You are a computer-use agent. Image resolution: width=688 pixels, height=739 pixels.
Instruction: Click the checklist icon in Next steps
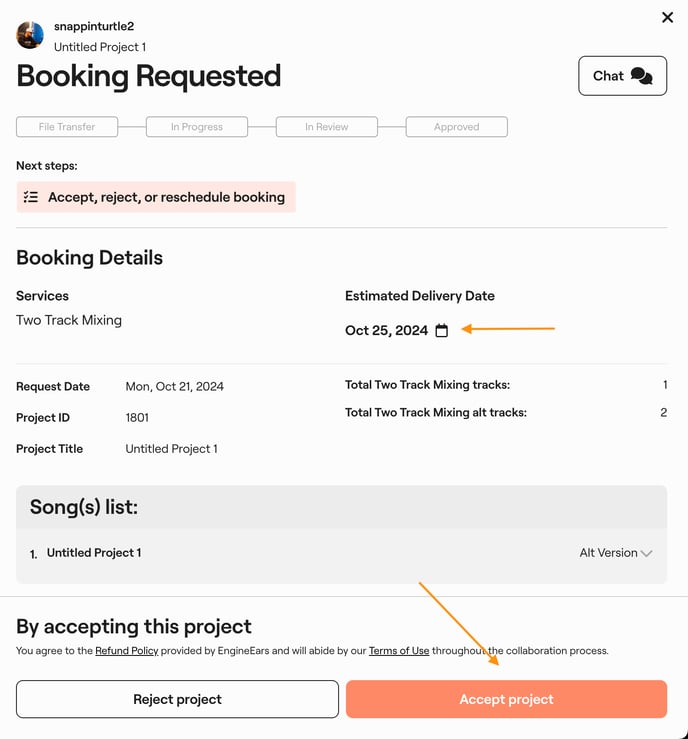coord(31,197)
